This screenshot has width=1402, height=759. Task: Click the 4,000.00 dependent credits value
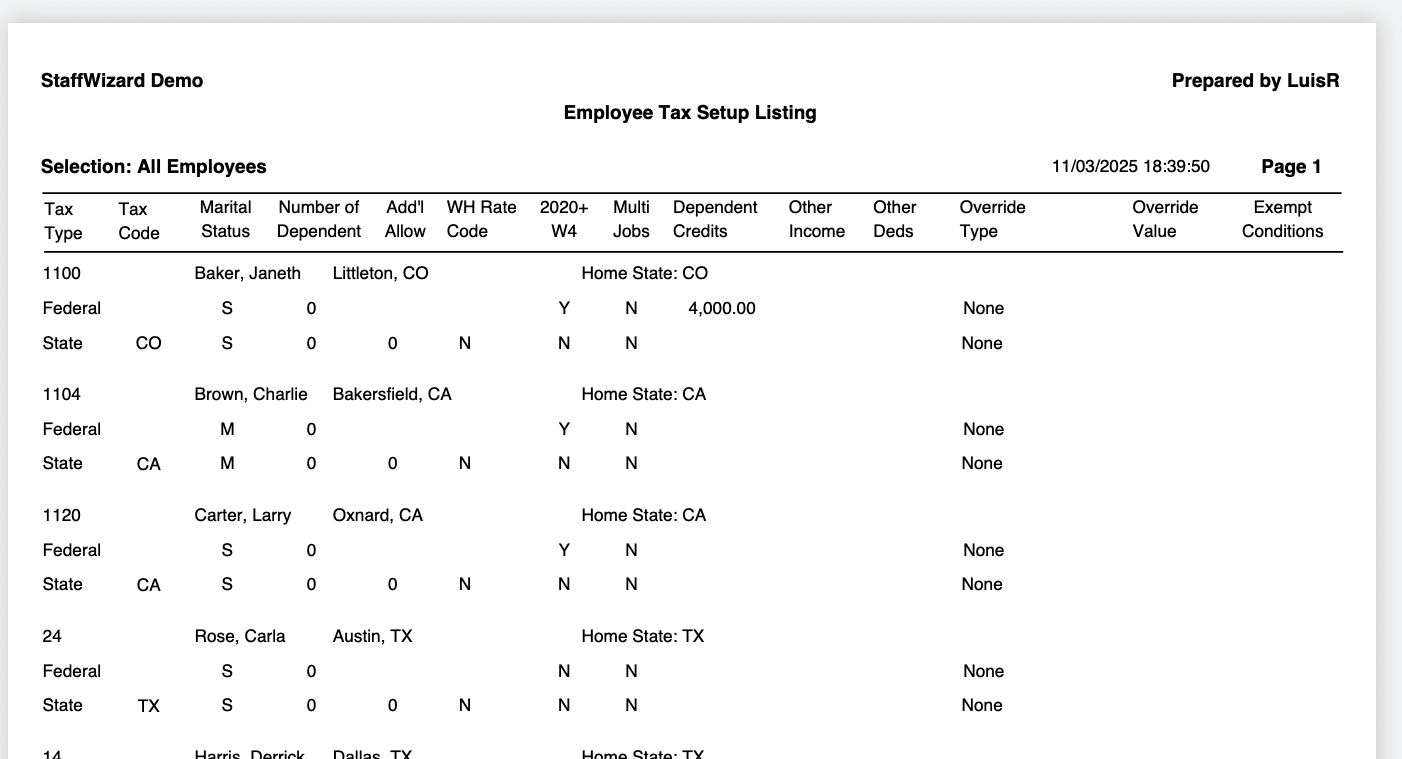coord(721,308)
